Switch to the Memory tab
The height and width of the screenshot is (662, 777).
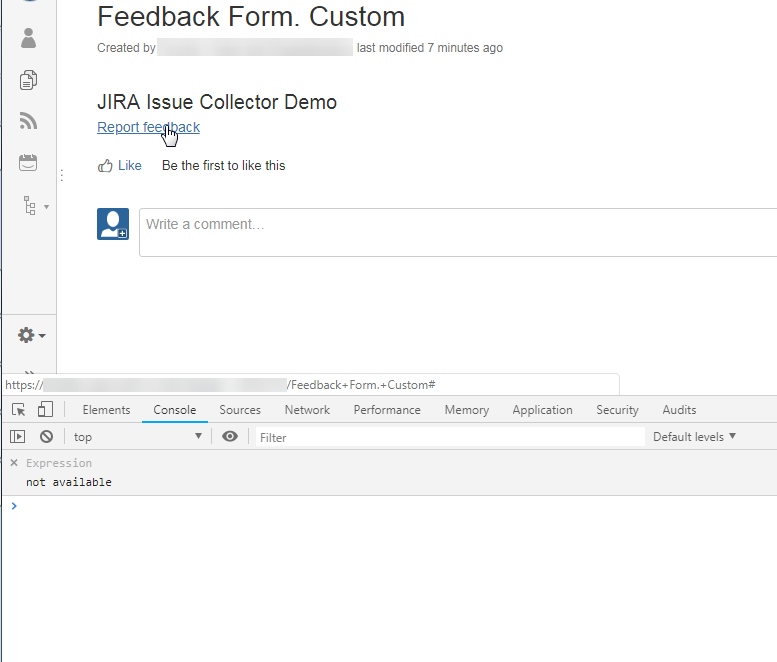coord(467,410)
